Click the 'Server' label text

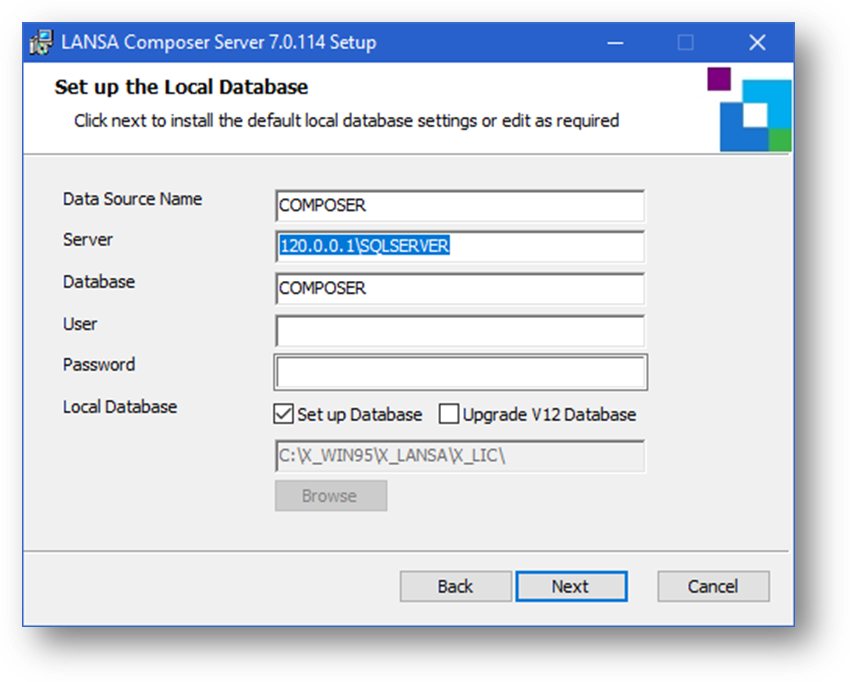[88, 240]
